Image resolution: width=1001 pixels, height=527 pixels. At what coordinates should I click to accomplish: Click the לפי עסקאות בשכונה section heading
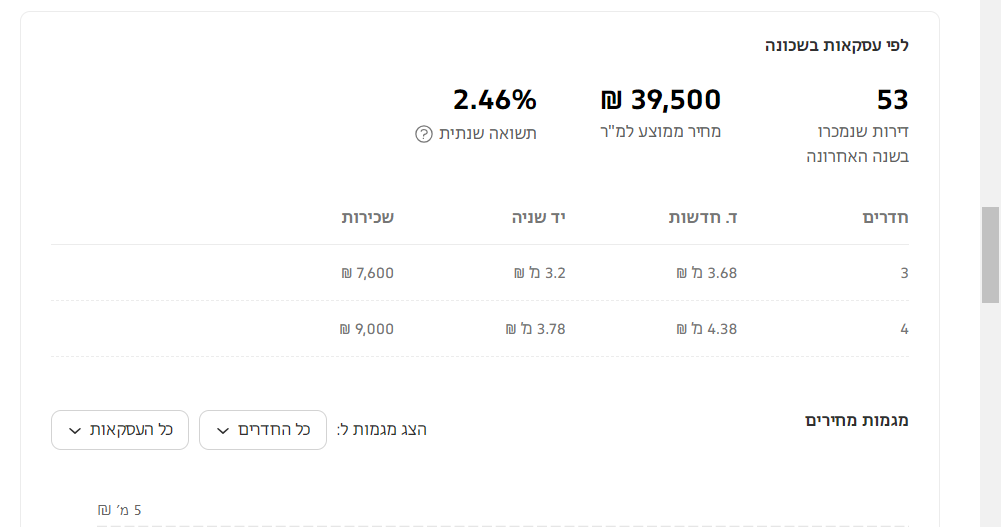tap(837, 45)
